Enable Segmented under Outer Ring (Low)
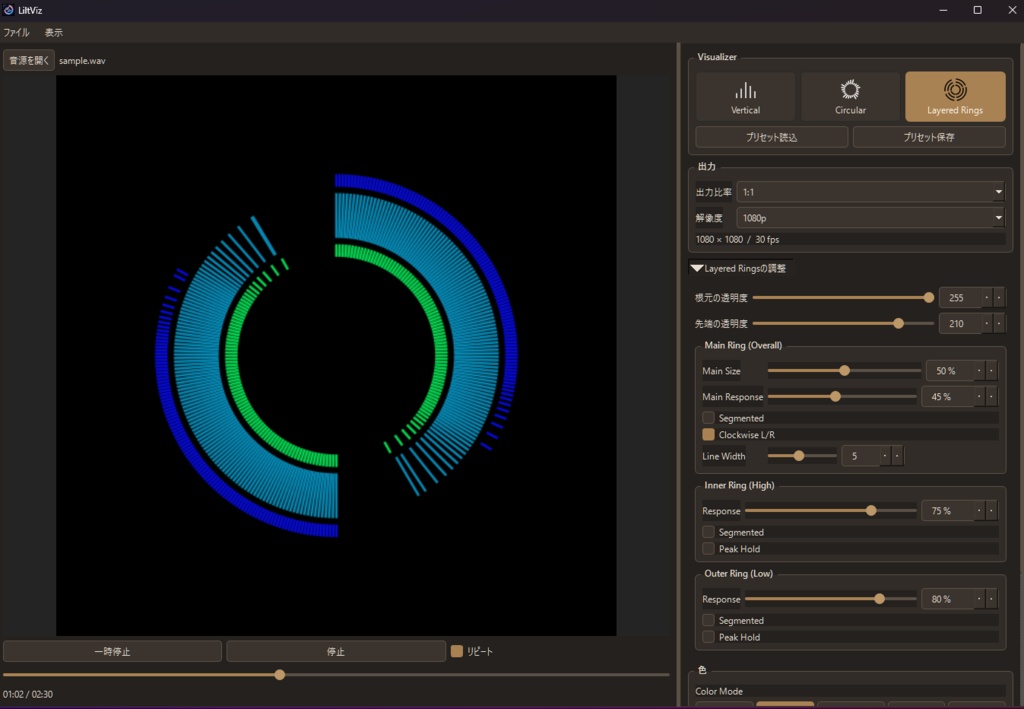The height and width of the screenshot is (709, 1024). click(x=709, y=620)
